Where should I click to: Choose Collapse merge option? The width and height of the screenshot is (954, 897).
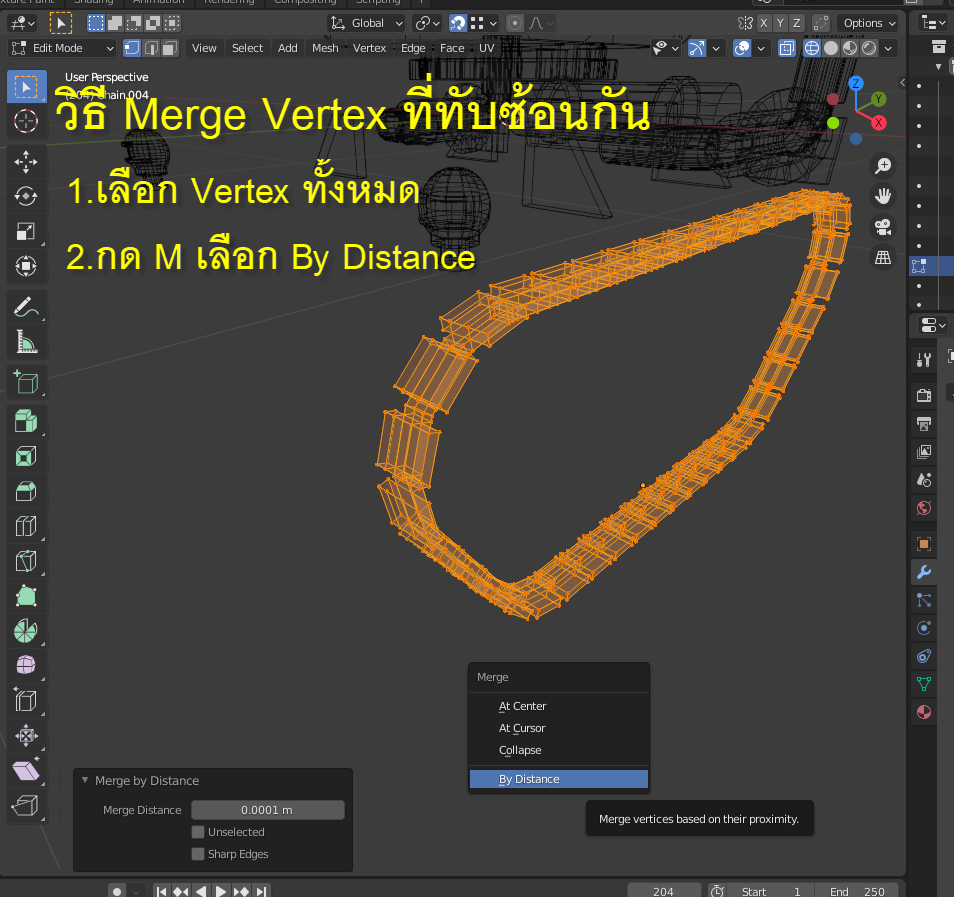[x=559, y=750]
